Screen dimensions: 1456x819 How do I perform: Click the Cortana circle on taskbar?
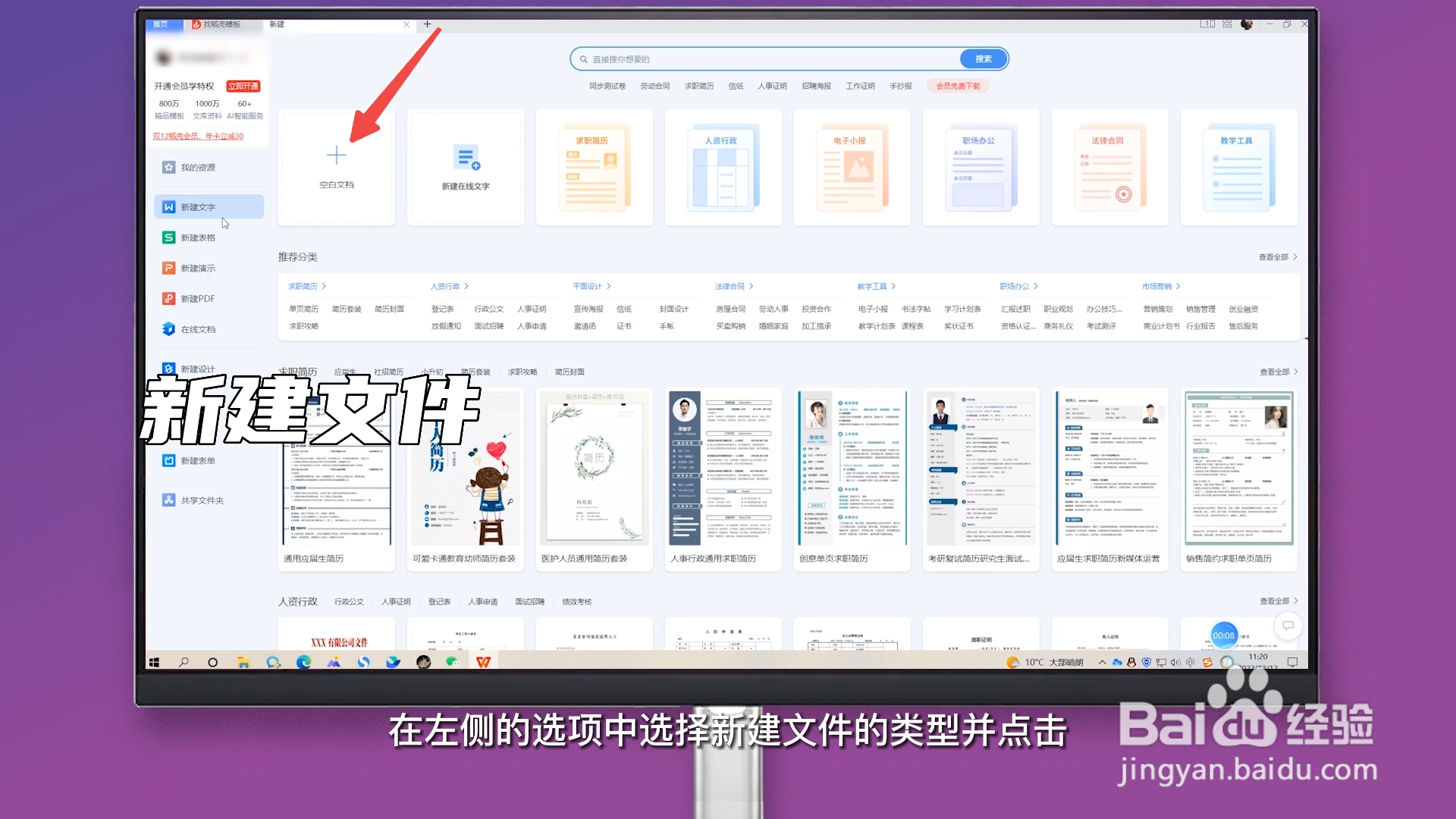[x=213, y=662]
